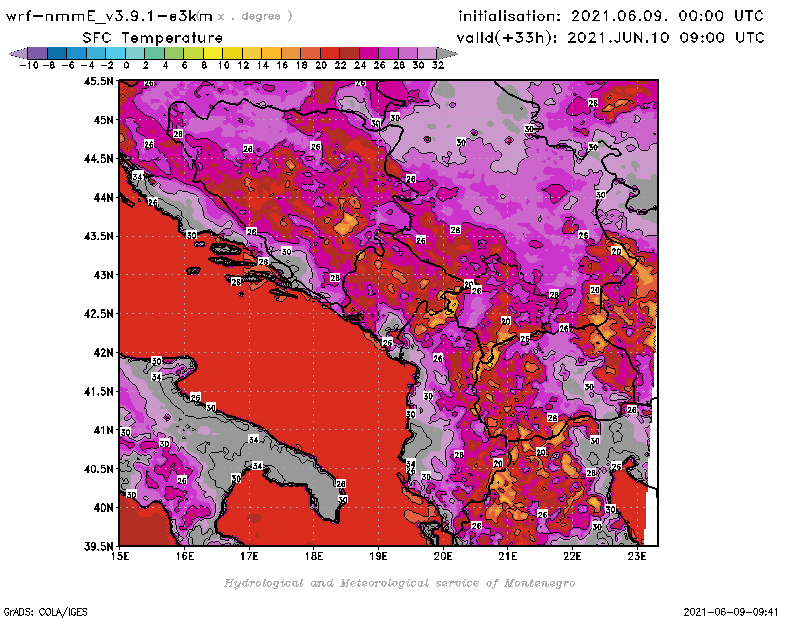Click the '40.5N' latitude label
The width and height of the screenshot is (800, 618).
(x=98, y=468)
